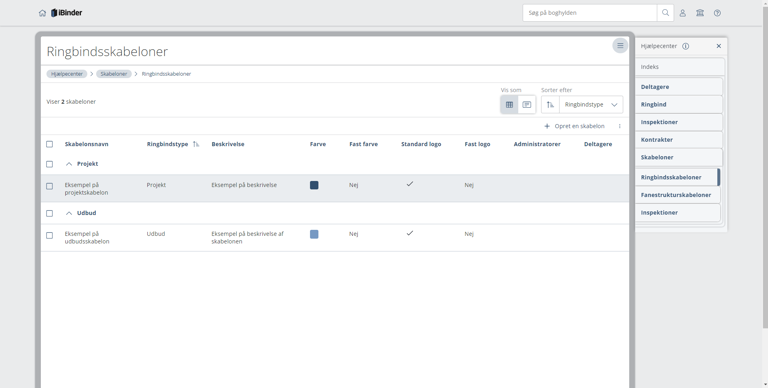This screenshot has height=388, width=768.
Task: Sort by Ringbindstype column header
Action: [168, 144]
